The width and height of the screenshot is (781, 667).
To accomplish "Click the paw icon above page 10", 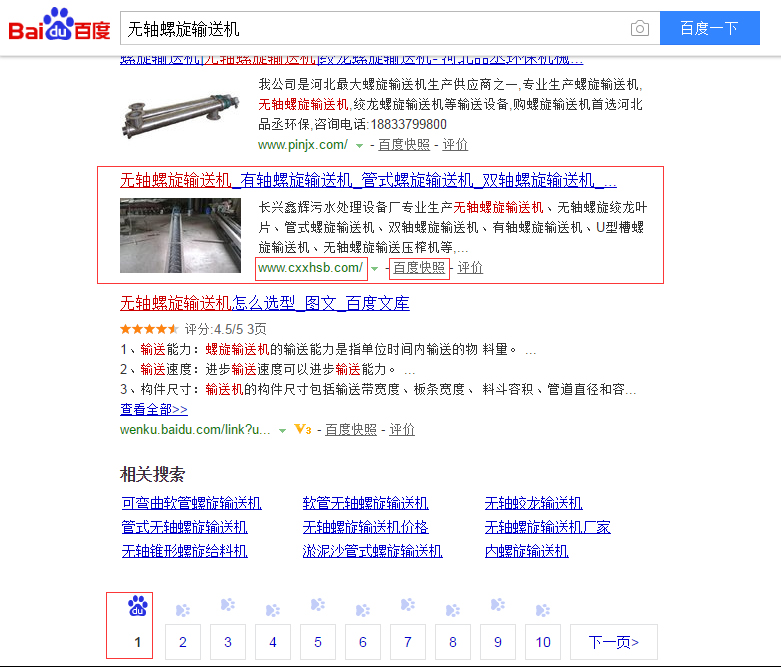I will (543, 610).
